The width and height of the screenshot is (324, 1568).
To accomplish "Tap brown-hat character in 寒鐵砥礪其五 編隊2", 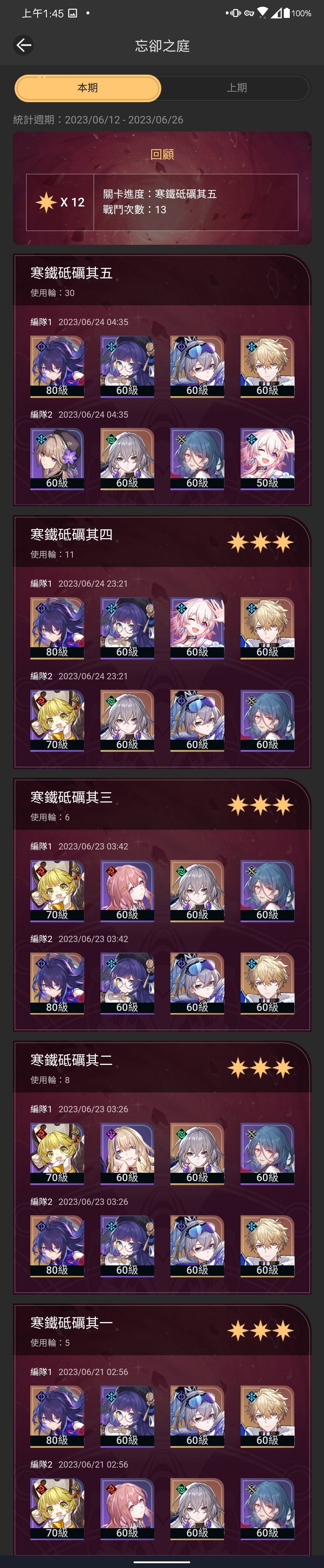I will tap(57, 459).
